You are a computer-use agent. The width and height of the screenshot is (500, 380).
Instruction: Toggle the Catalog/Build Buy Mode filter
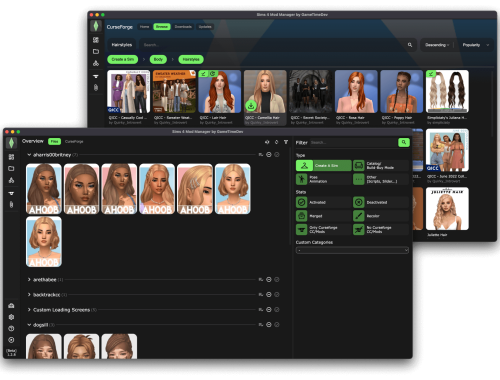pyautogui.click(x=381, y=165)
